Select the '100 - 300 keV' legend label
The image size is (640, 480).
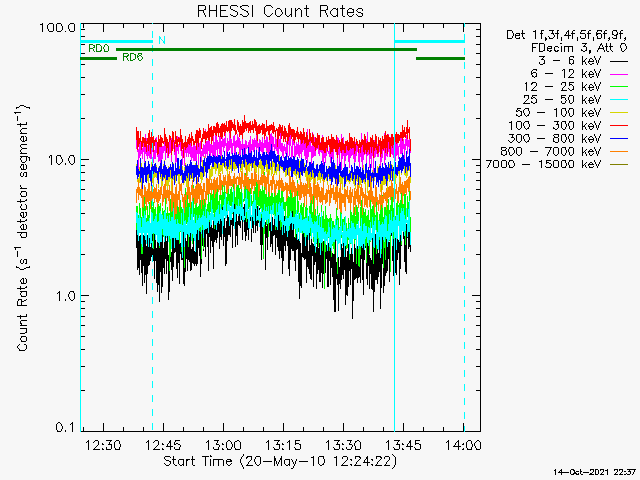click(x=555, y=126)
